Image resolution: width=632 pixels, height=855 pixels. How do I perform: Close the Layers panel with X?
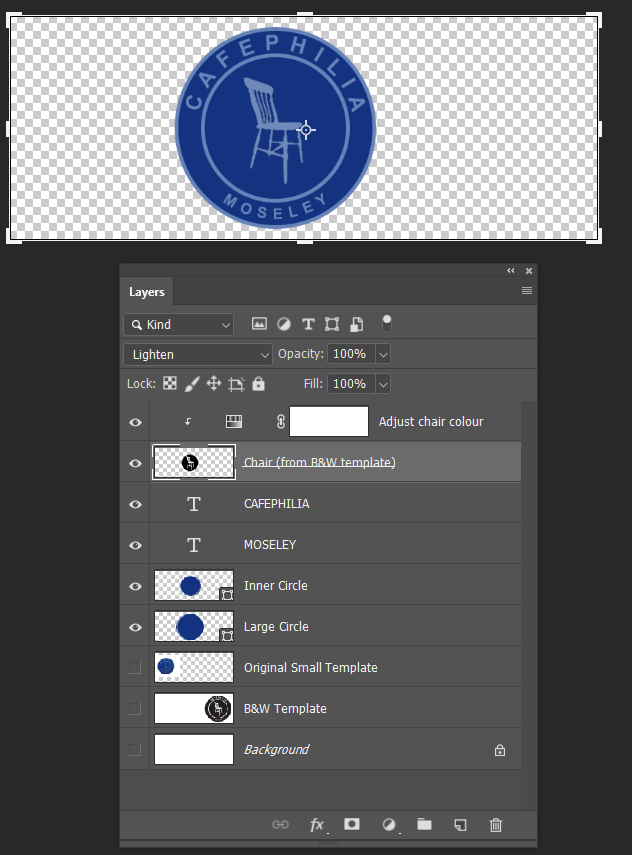[x=529, y=270]
